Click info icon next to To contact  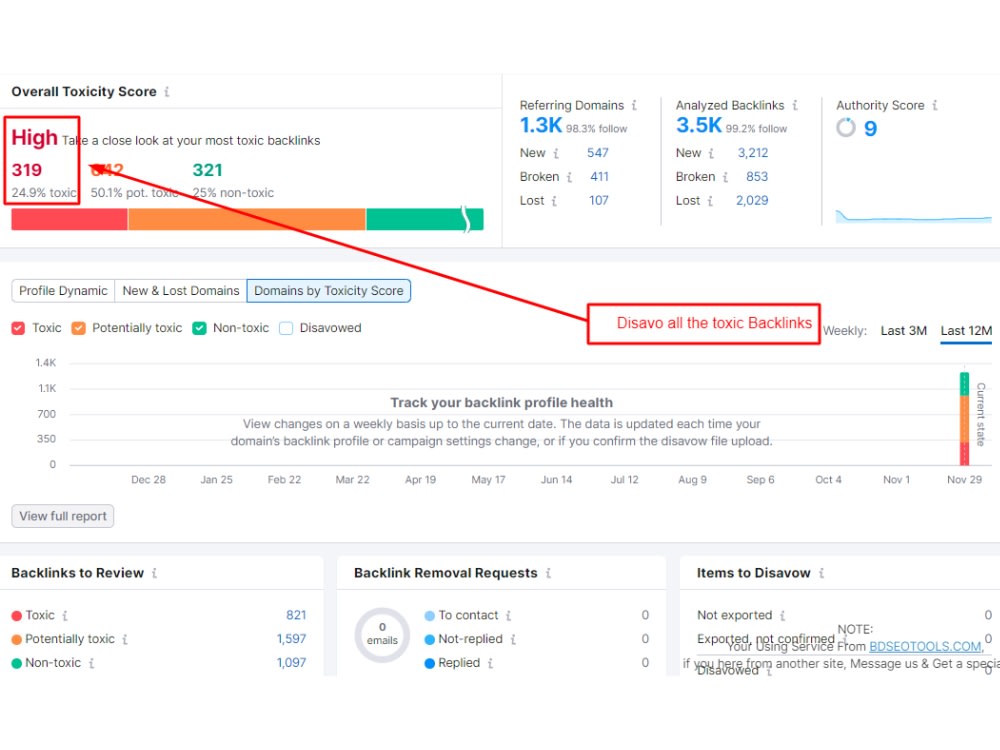pyautogui.click(x=509, y=615)
